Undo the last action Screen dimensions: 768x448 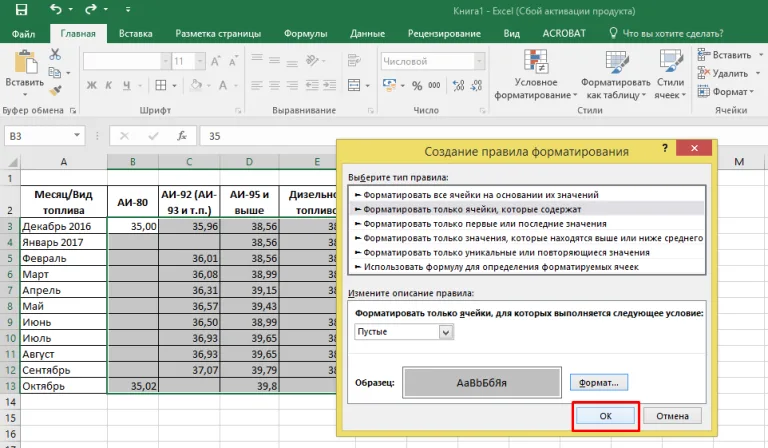(x=56, y=9)
